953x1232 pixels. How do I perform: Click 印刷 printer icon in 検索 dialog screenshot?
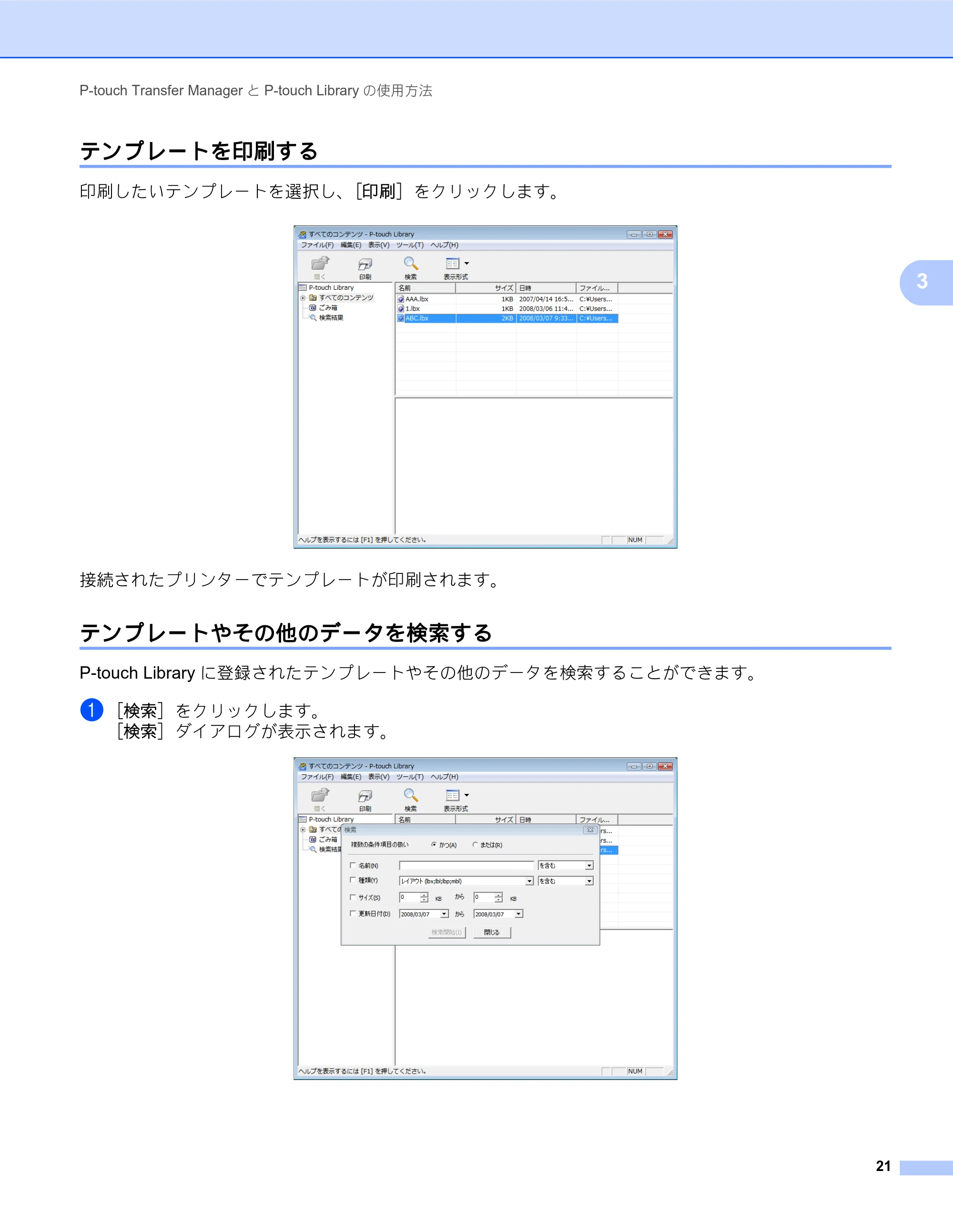[365, 796]
